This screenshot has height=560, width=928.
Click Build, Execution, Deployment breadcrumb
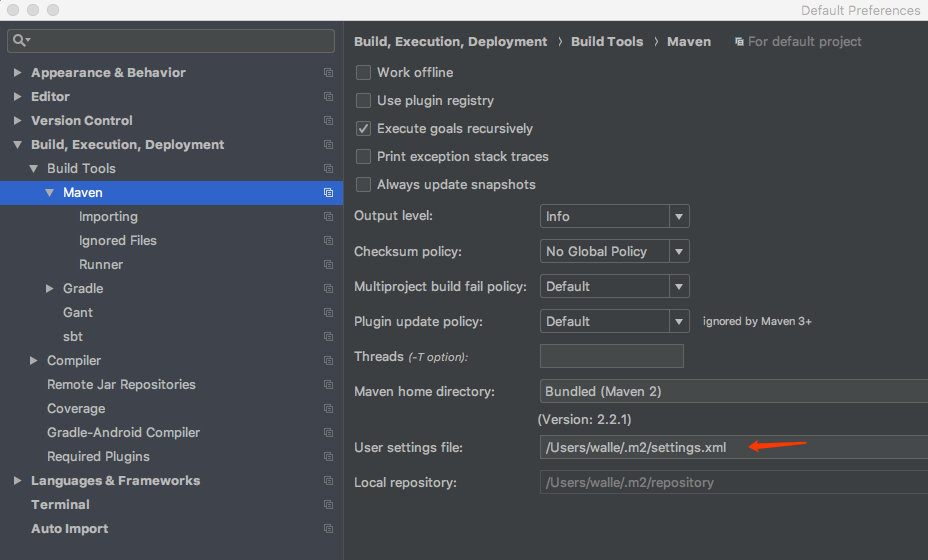pyautogui.click(x=450, y=42)
